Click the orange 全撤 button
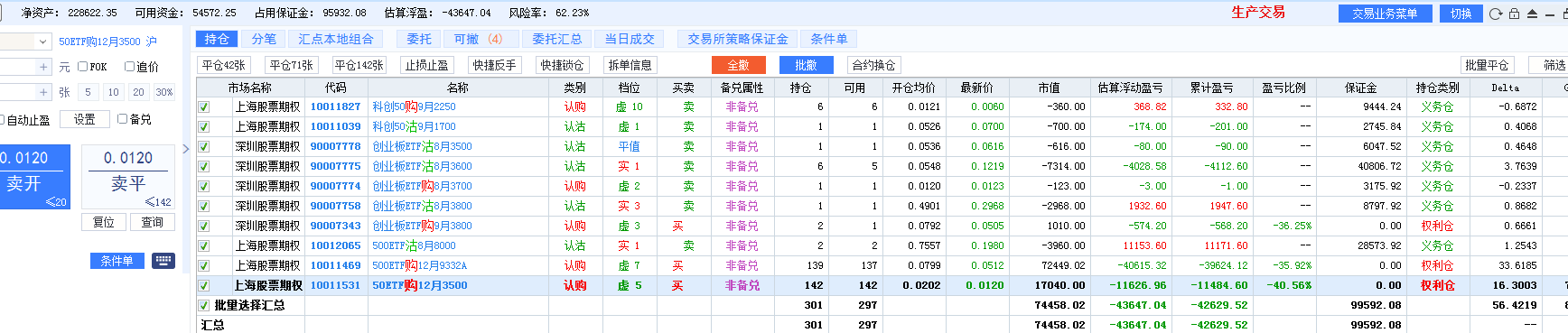The width and height of the screenshot is (1568, 333). [738, 65]
